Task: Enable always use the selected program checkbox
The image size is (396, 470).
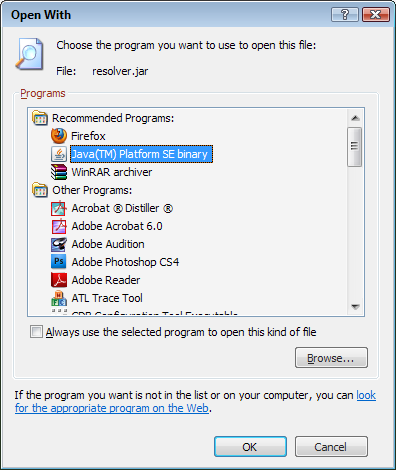Action: coord(36,332)
